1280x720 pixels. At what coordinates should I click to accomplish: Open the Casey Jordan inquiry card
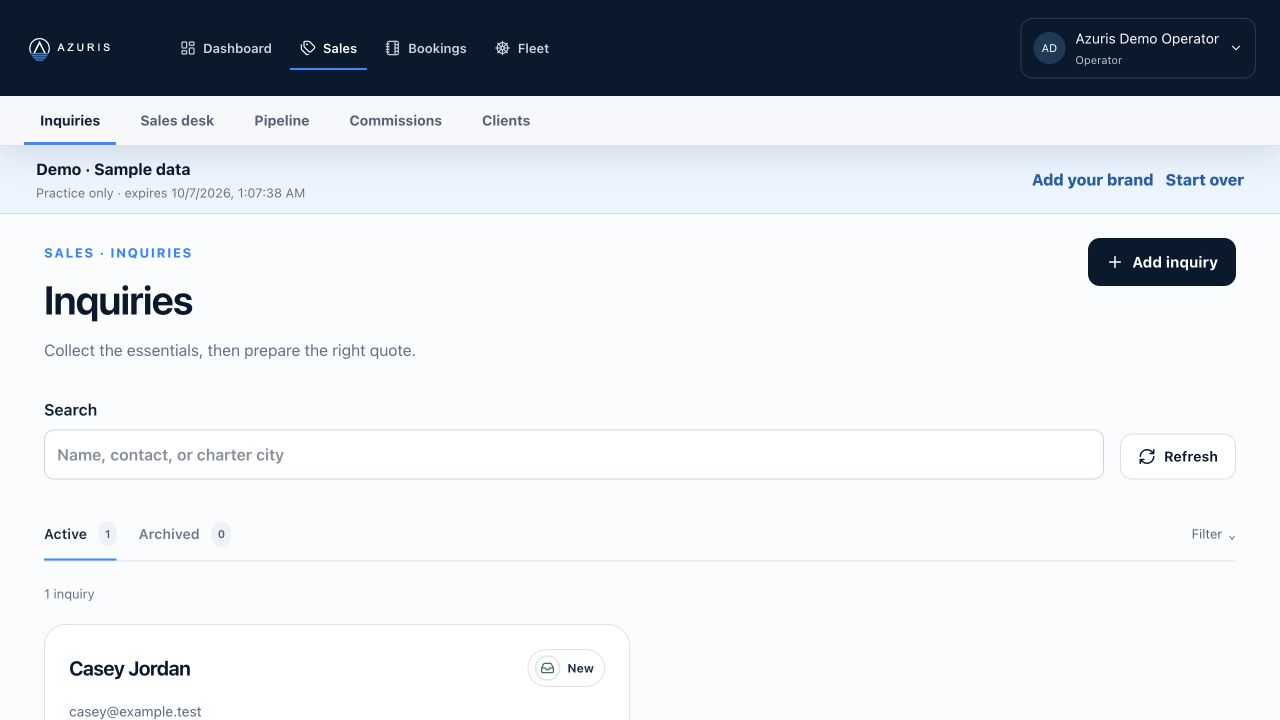pyautogui.click(x=337, y=672)
